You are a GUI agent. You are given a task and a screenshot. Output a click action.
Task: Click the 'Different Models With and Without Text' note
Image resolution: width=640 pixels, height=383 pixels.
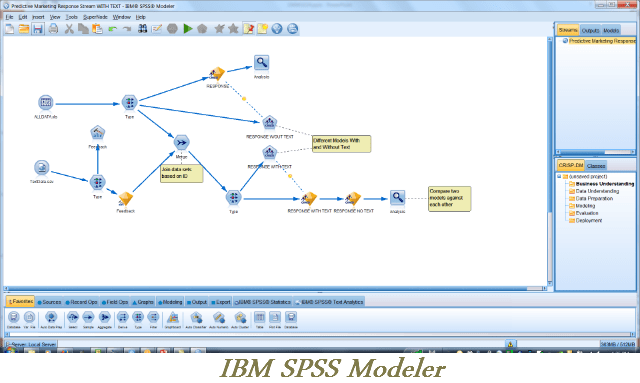pyautogui.click(x=341, y=144)
